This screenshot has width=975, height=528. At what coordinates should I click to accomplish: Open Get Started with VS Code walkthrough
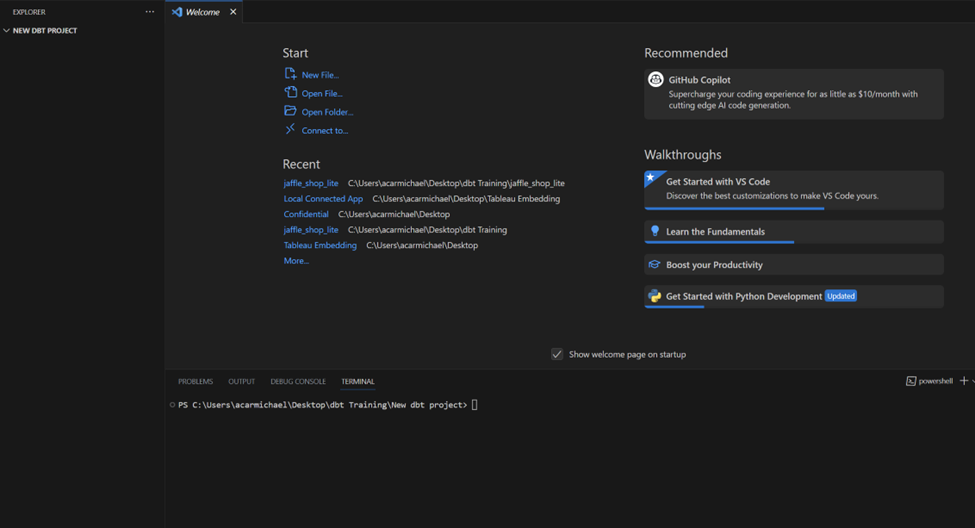tap(793, 190)
